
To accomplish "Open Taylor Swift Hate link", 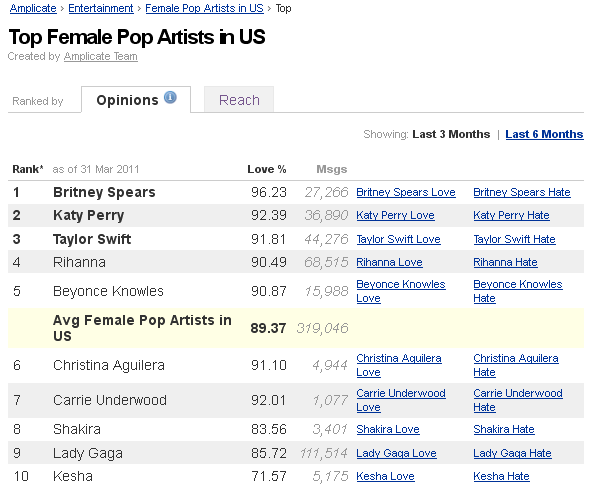I will [x=514, y=239].
